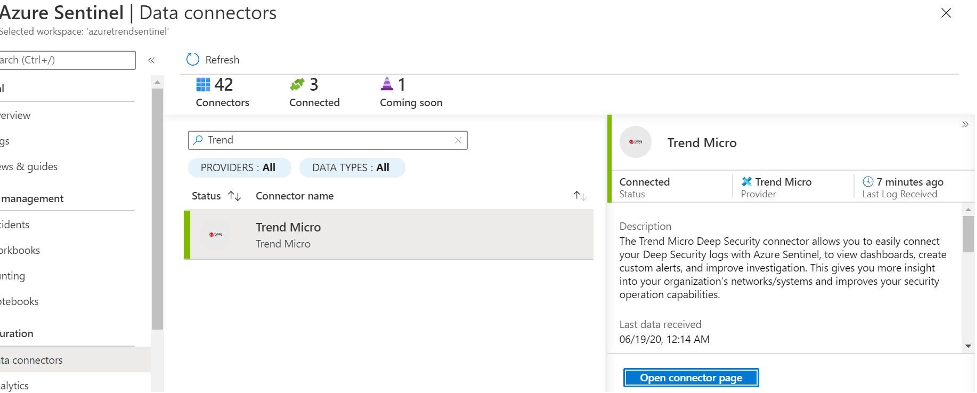Click Open connector page button
Screen dimensions: 977x393
pyautogui.click(x=691, y=377)
